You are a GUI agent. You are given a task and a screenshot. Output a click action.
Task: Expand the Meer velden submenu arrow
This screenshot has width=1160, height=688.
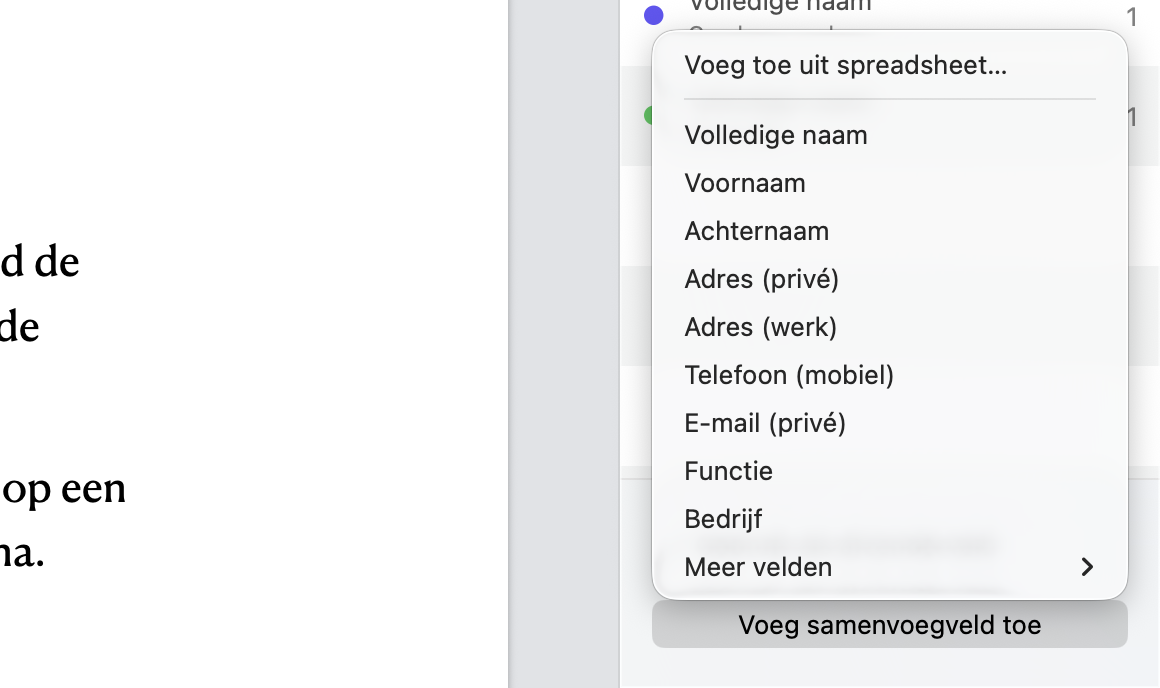point(1087,567)
